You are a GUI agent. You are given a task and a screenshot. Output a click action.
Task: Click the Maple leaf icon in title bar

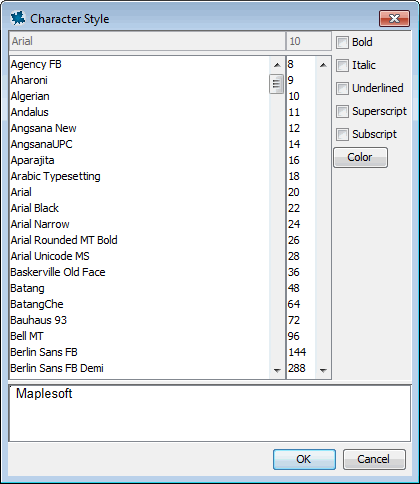(18, 18)
